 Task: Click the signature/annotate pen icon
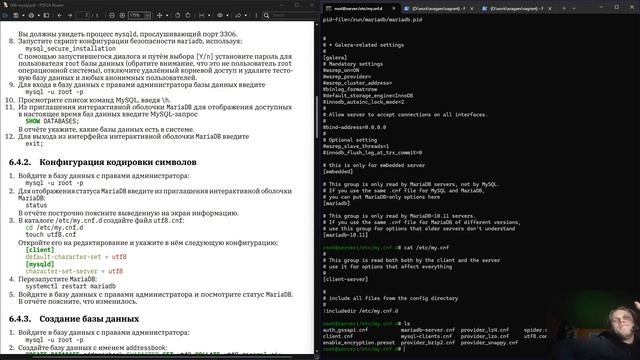238,15
